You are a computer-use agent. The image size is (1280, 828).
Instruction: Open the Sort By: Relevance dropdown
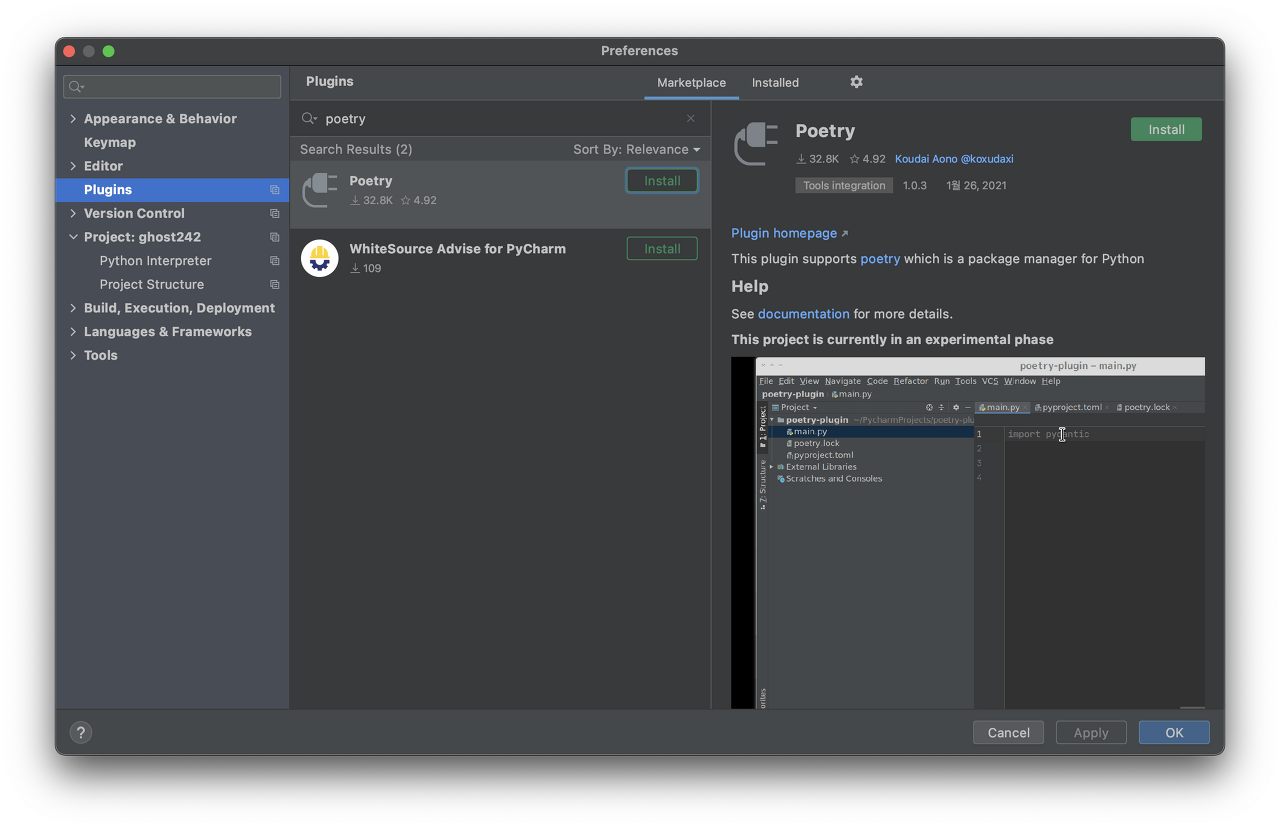pos(636,149)
